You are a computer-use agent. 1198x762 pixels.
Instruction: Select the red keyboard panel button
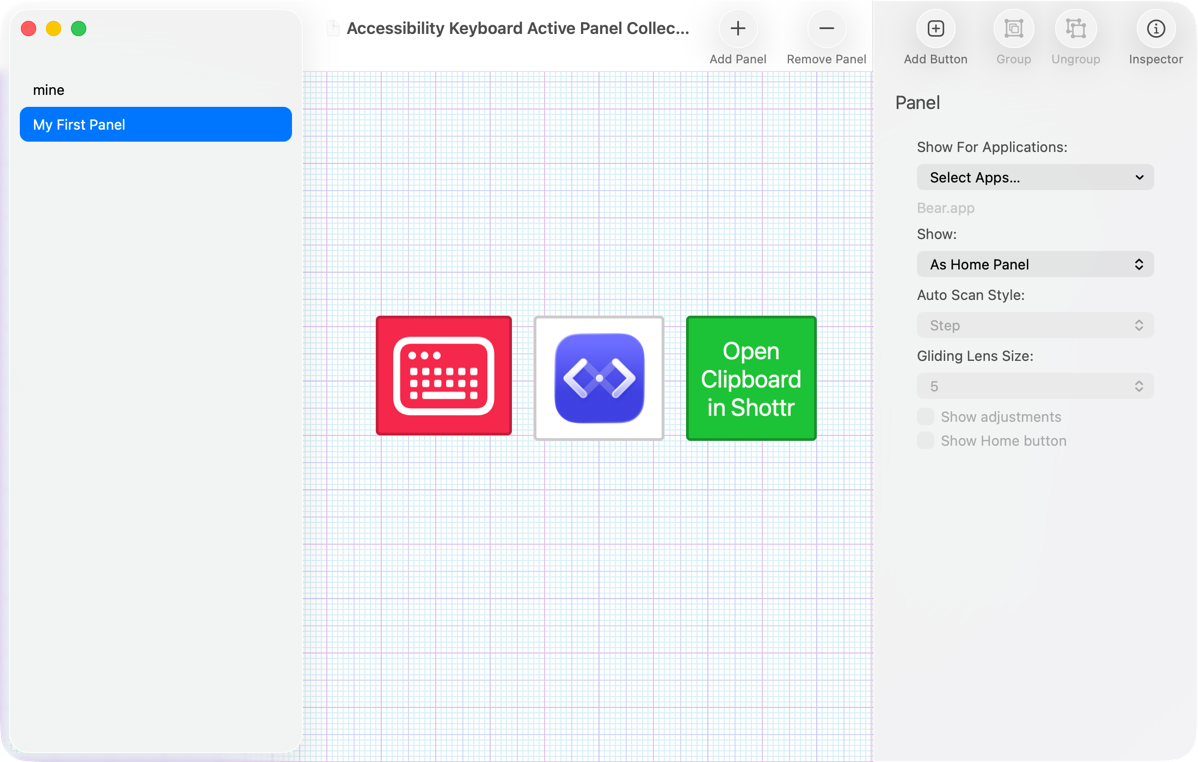click(x=444, y=376)
